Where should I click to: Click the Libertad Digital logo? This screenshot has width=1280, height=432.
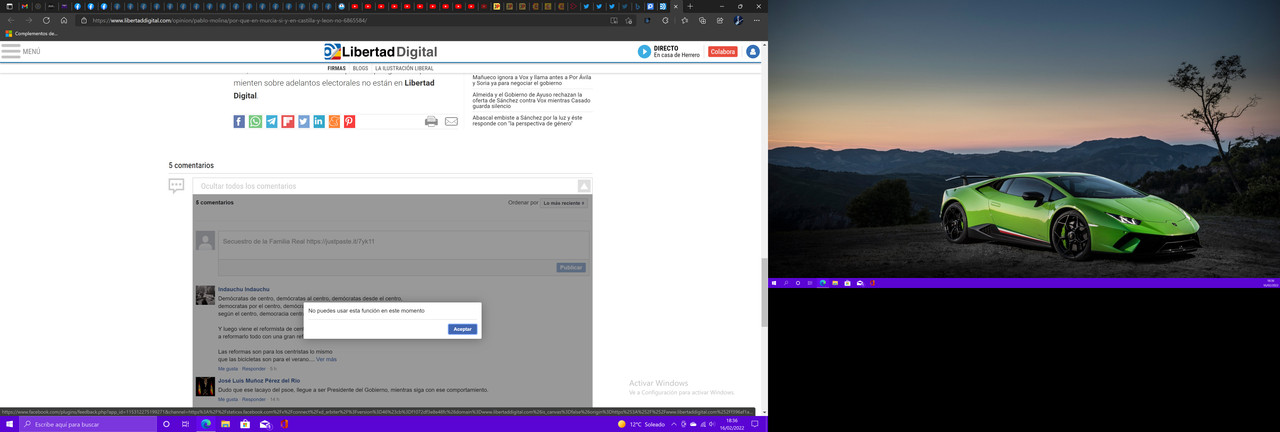click(x=380, y=51)
